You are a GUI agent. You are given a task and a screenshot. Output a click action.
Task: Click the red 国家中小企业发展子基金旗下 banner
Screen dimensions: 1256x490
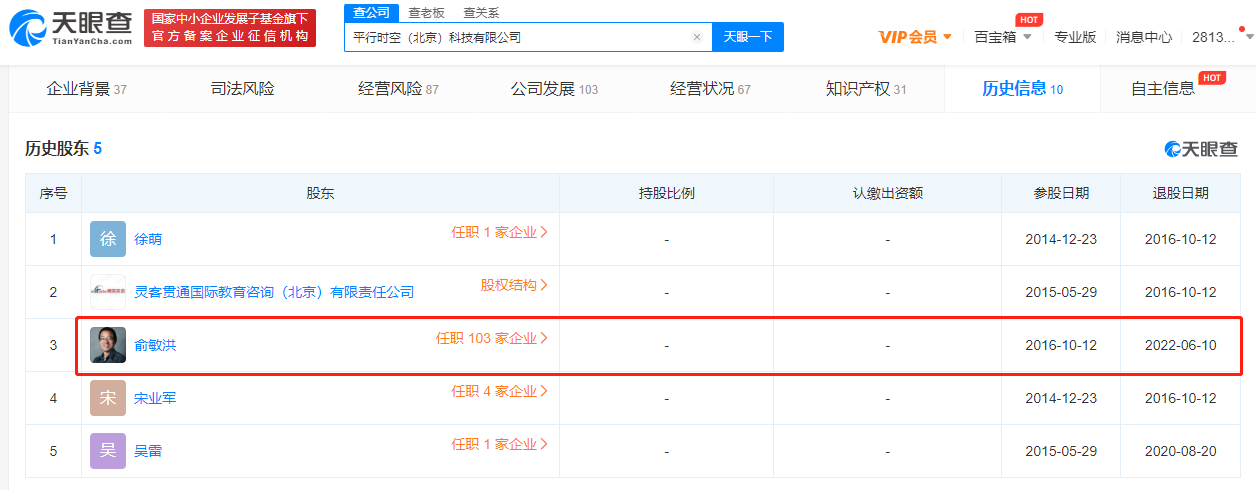point(230,28)
